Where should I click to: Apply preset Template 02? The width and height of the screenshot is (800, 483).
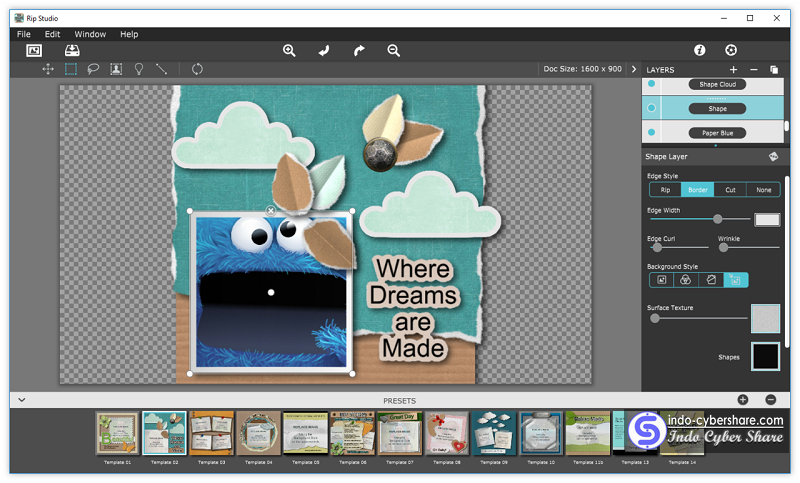coord(164,434)
